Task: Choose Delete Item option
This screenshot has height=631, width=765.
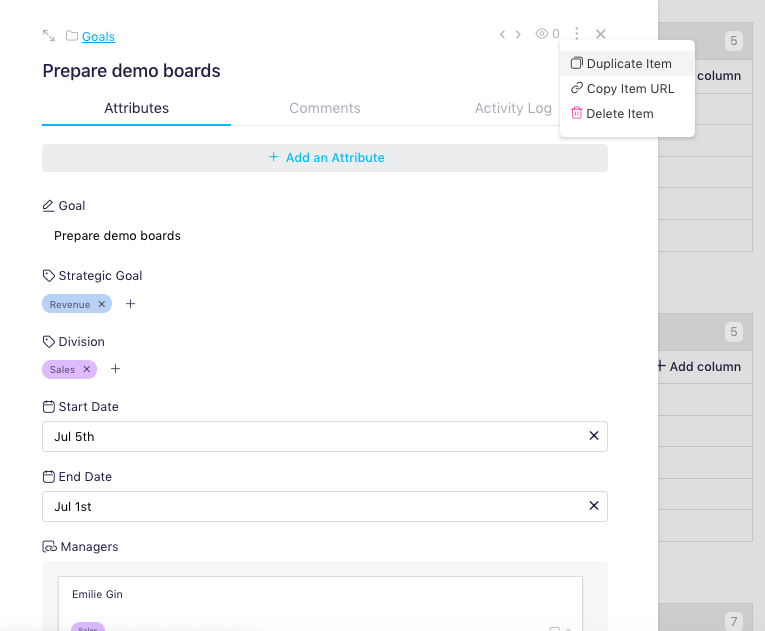Action: point(627,113)
